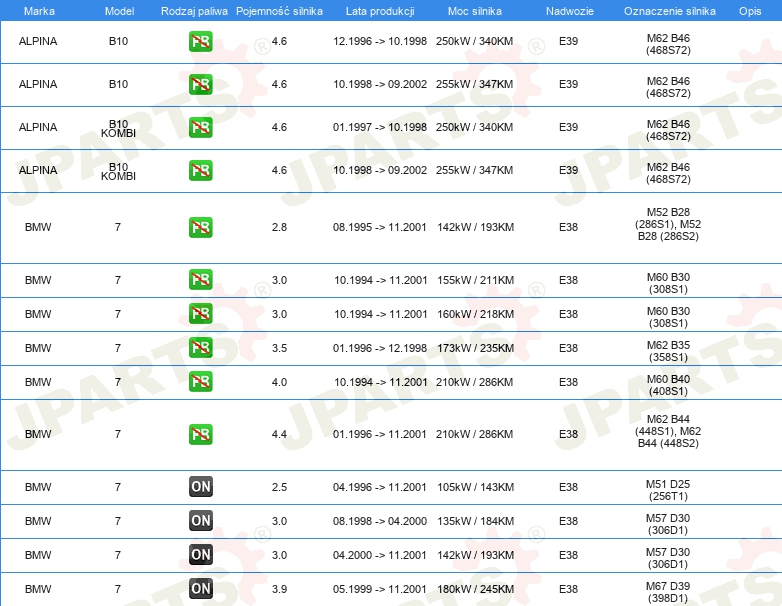The height and width of the screenshot is (606, 782).
Task: Select the Moc silnika column header
Action: [474, 10]
